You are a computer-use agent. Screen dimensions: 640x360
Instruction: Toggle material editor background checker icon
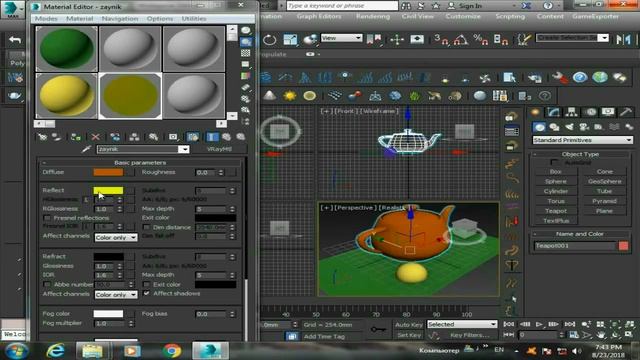pos(245,53)
